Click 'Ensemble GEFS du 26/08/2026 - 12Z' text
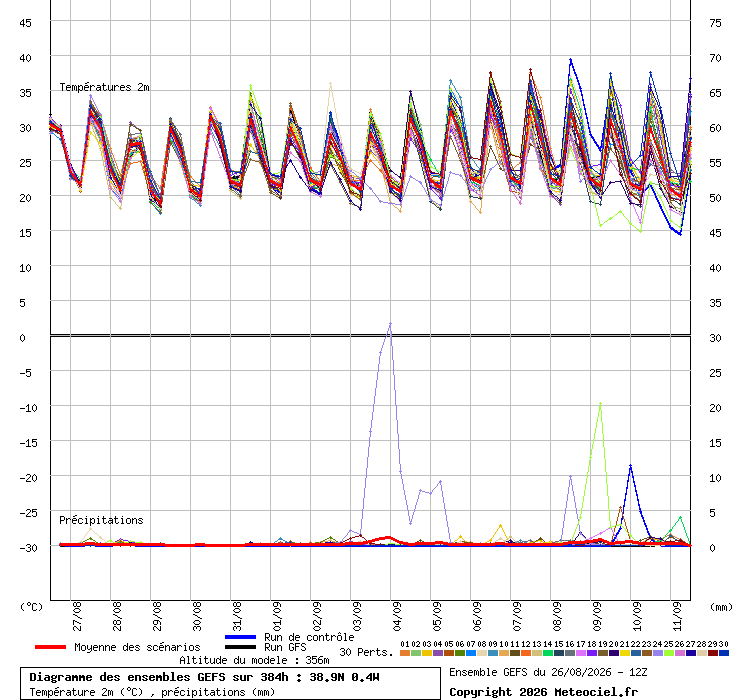740x700 pixels. pos(548,672)
